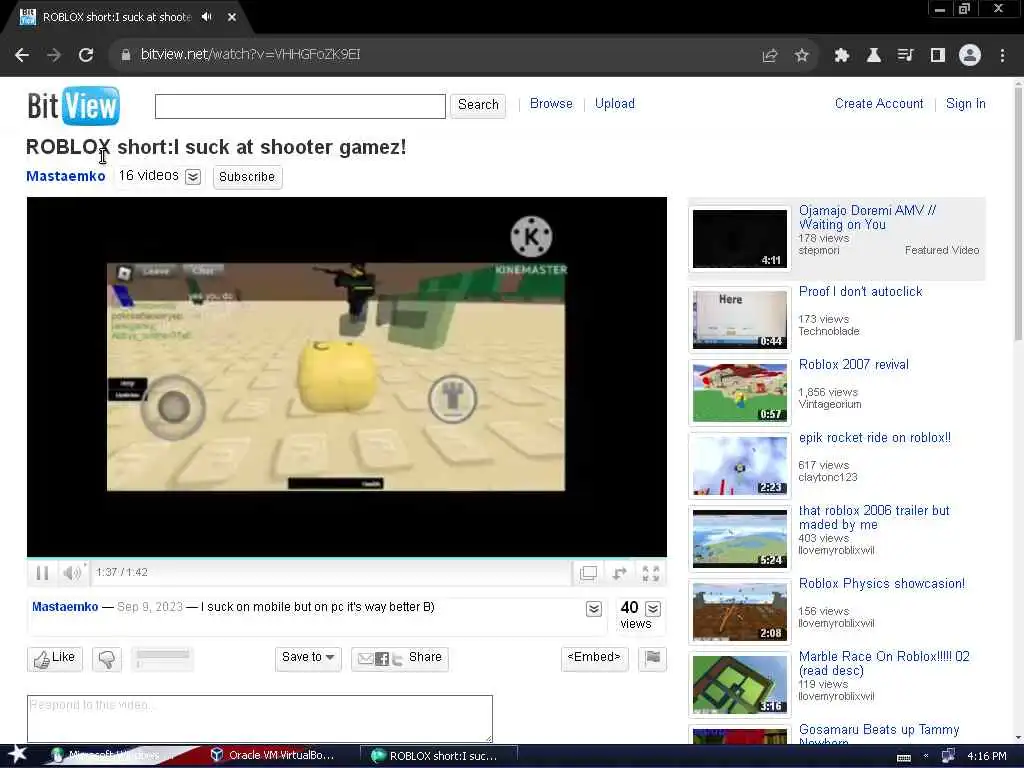Click the loop/replay arrow icon in player

point(620,573)
